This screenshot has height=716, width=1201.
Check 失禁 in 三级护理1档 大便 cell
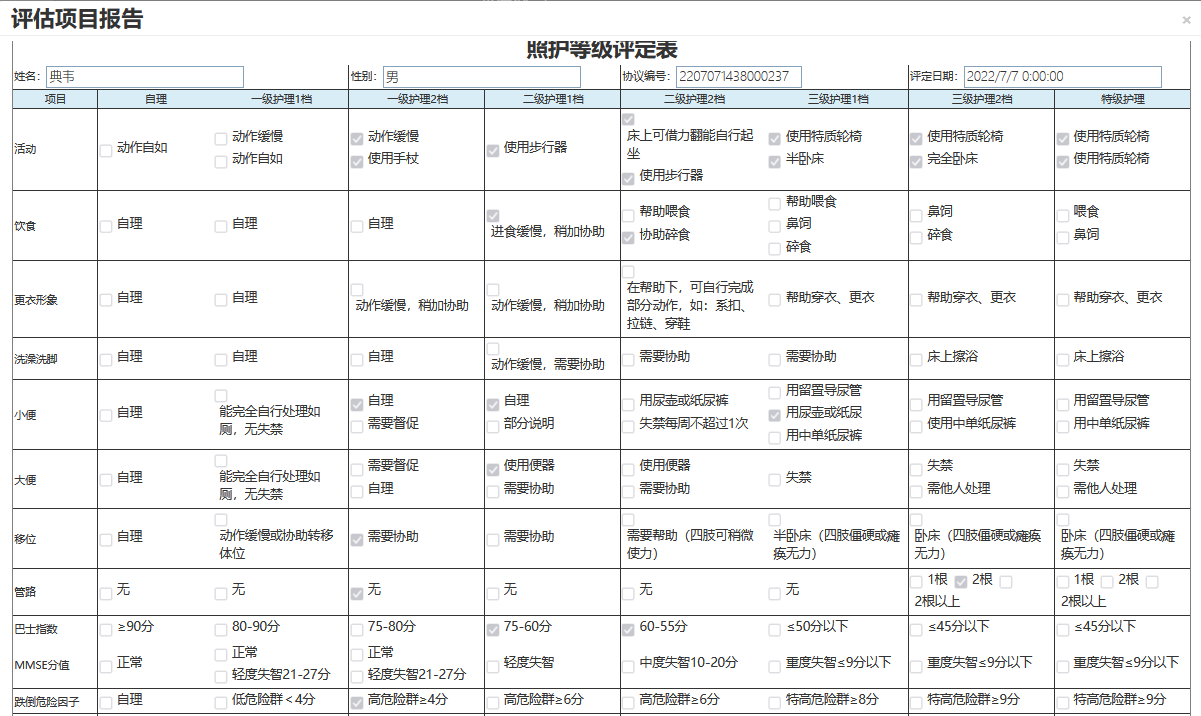tap(775, 480)
